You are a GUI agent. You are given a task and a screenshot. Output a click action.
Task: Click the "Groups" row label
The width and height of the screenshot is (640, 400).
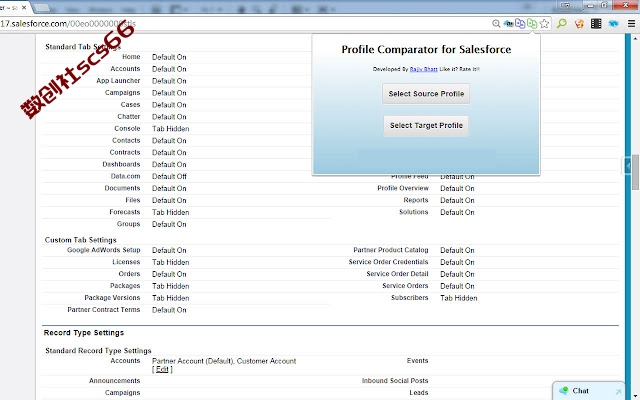click(128, 224)
